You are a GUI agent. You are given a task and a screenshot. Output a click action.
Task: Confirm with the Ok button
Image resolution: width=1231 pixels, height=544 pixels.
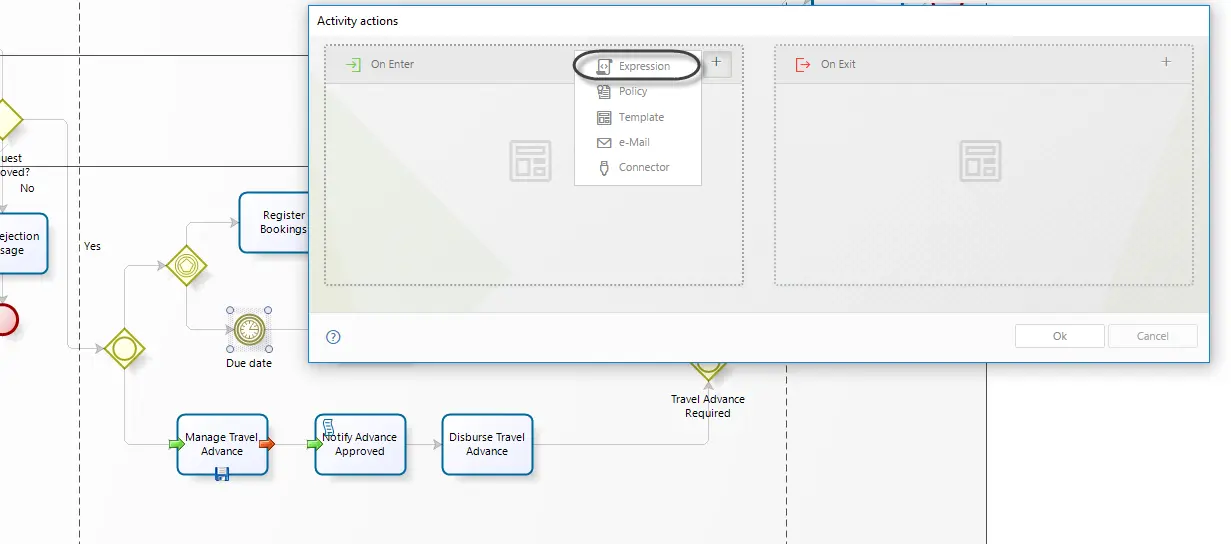click(x=1060, y=336)
